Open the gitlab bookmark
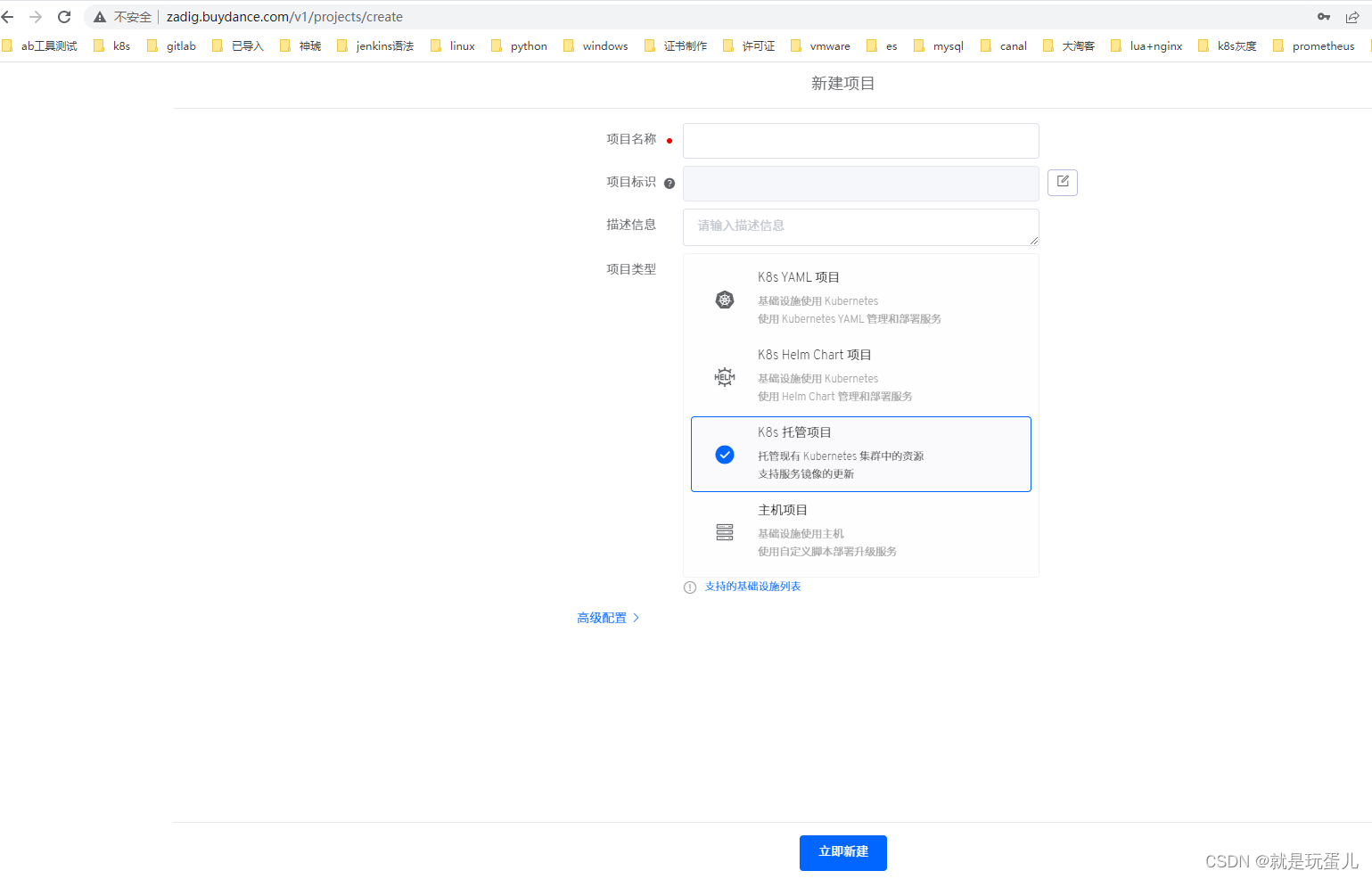Screen dimensions: 1372x879 [179, 45]
